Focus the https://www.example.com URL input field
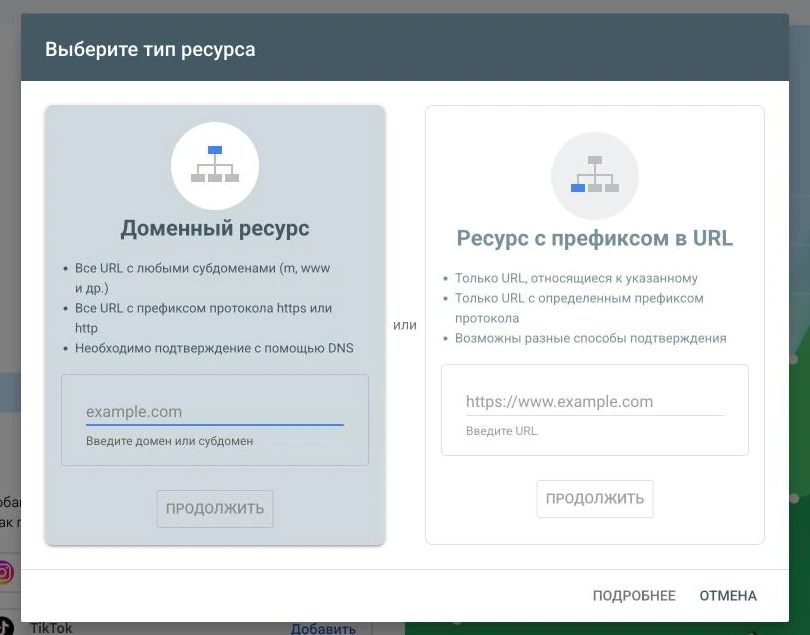Image resolution: width=810 pixels, height=635 pixels. coord(595,401)
